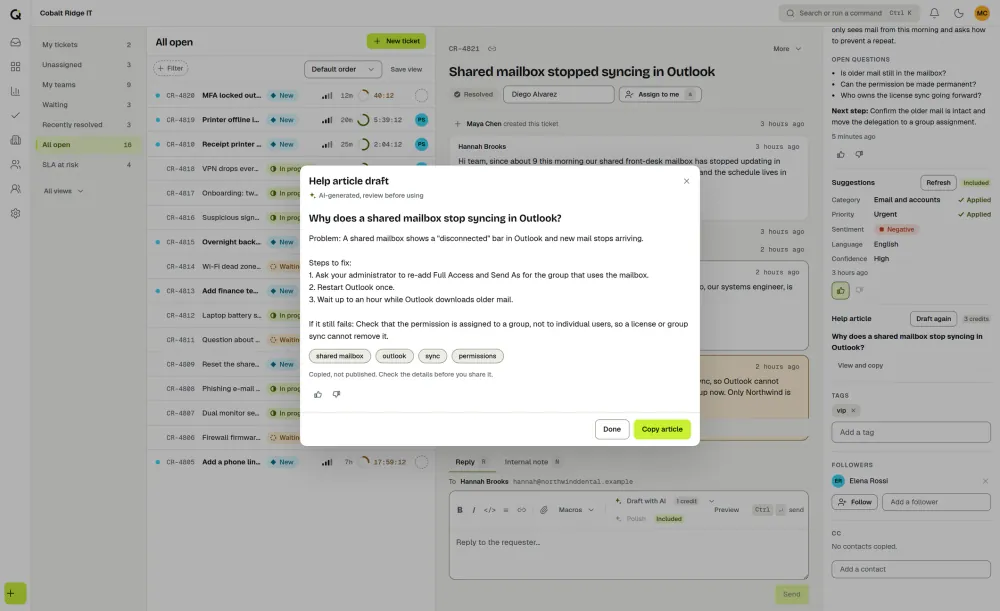Open the Default order dropdown
Screen dimensions: 1000x611
tap(342, 69)
